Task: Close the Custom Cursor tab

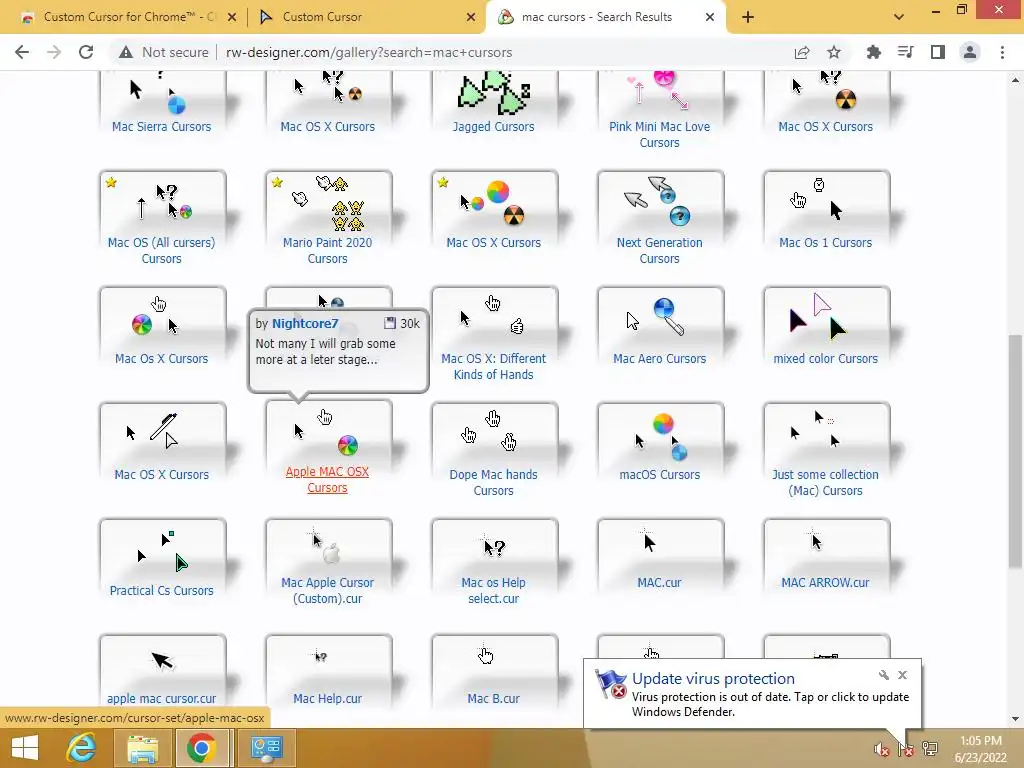Action: (x=470, y=18)
